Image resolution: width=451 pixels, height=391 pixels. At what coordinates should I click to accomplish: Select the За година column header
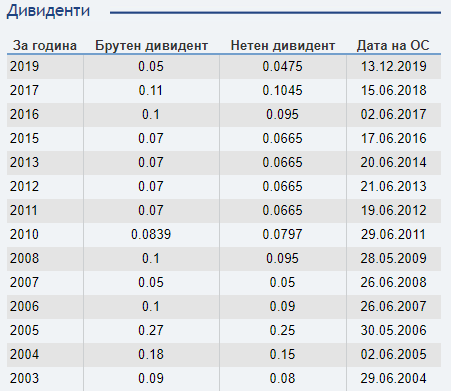(45, 46)
